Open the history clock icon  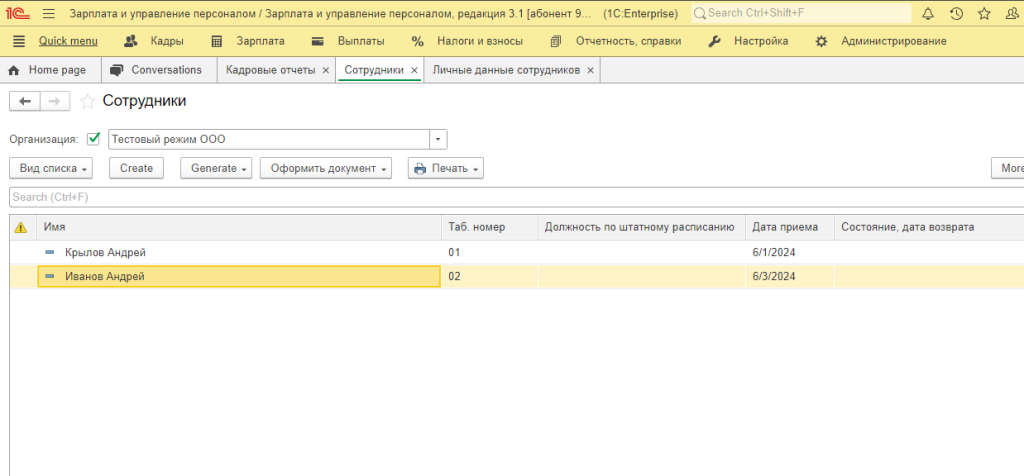(x=956, y=14)
